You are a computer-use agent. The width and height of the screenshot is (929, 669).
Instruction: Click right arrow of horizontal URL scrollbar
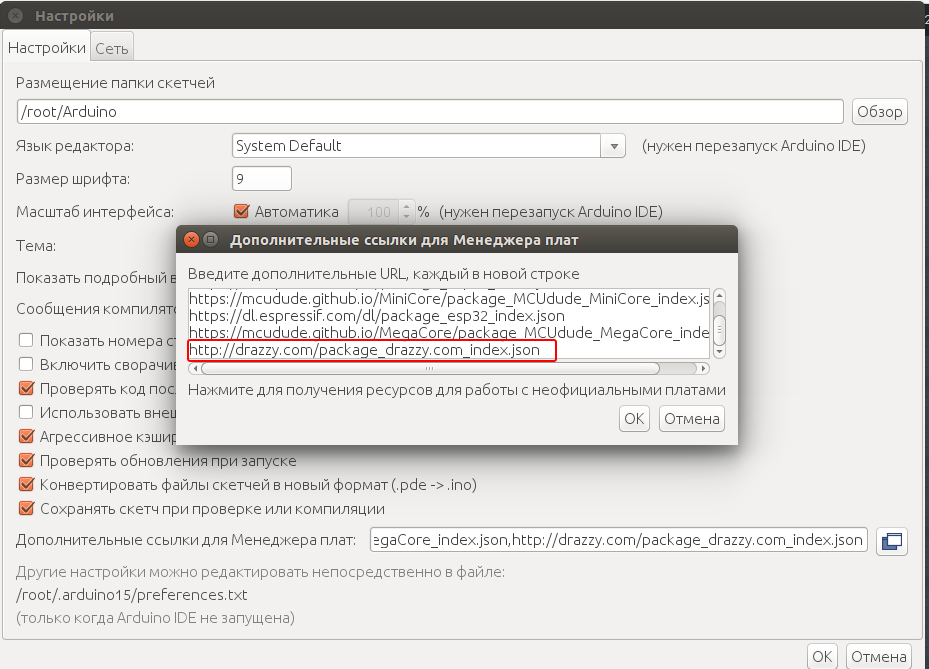pos(704,367)
